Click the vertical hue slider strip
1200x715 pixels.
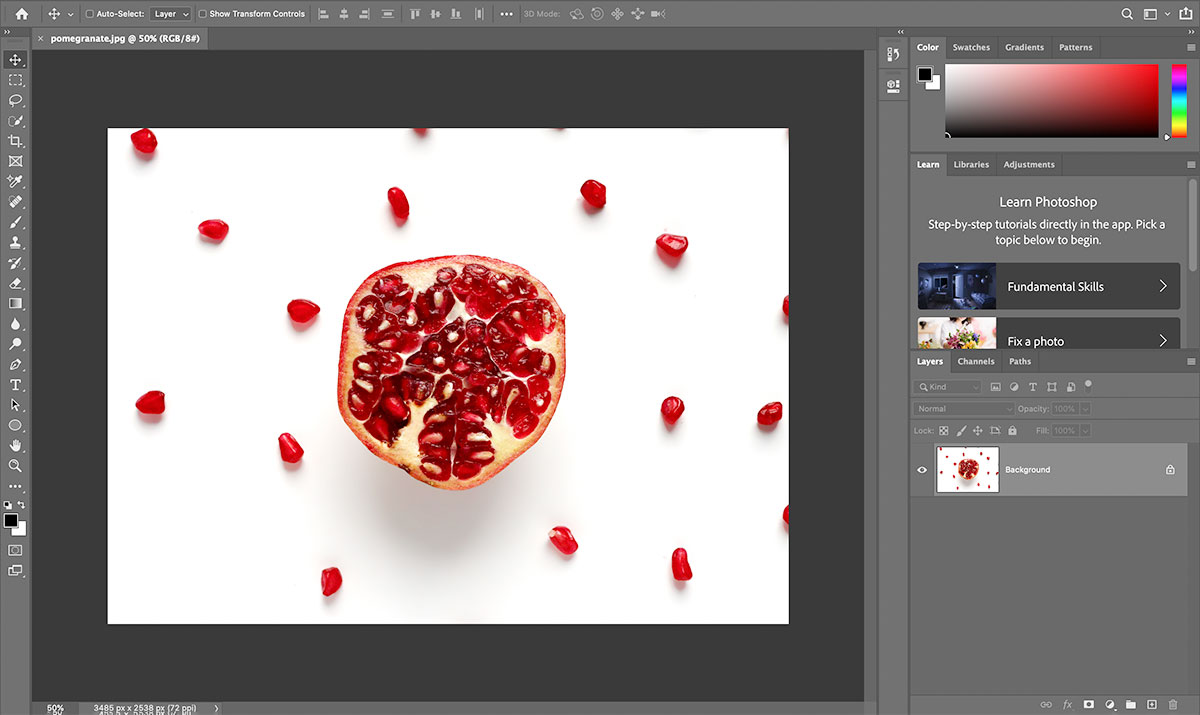[x=1178, y=100]
